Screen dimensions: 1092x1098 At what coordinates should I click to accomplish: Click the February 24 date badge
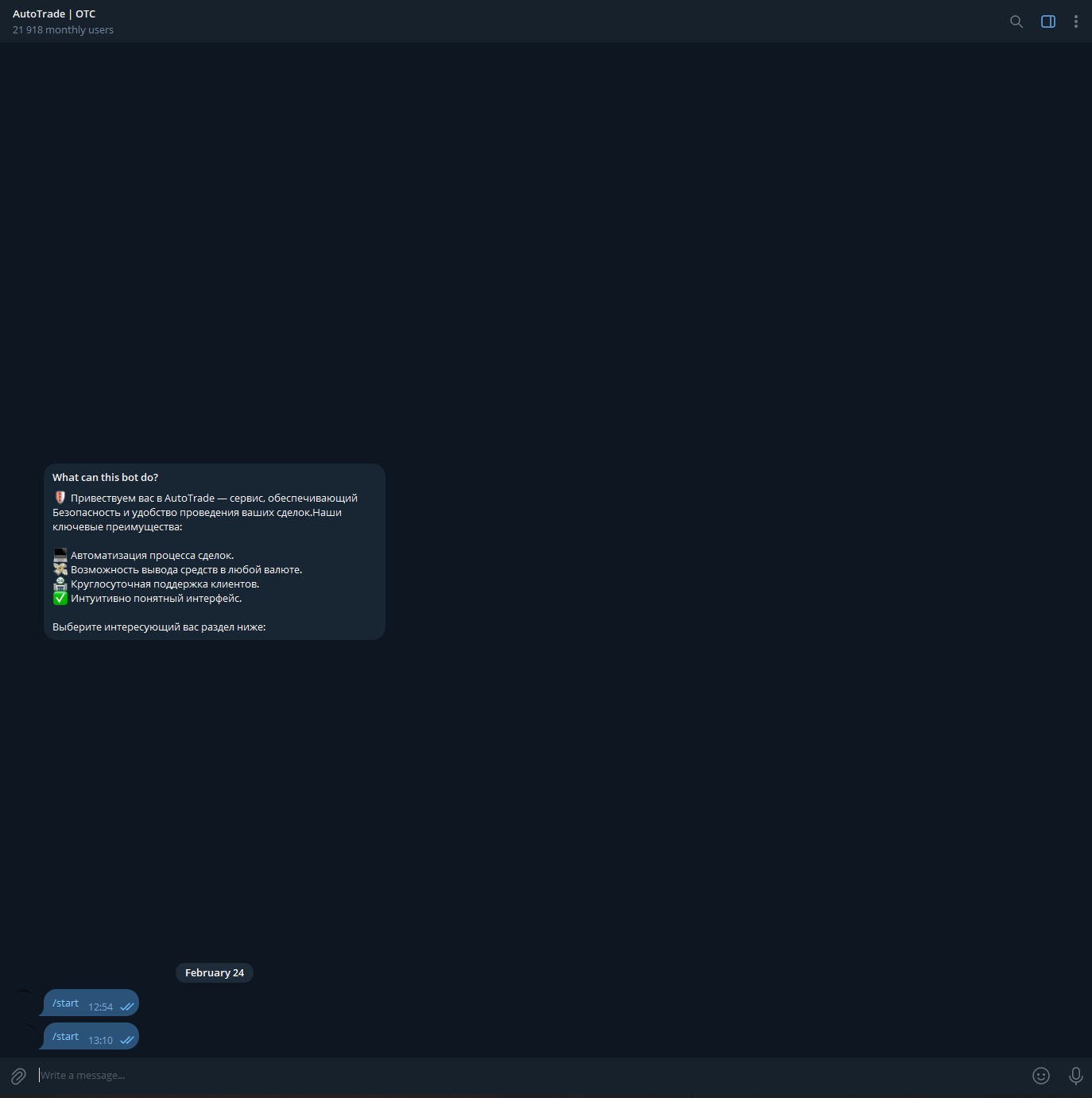[x=215, y=972]
